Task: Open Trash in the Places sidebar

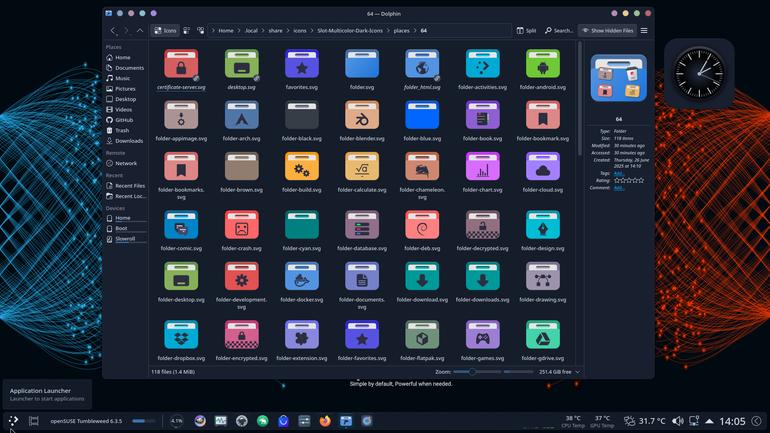Action: (118, 131)
